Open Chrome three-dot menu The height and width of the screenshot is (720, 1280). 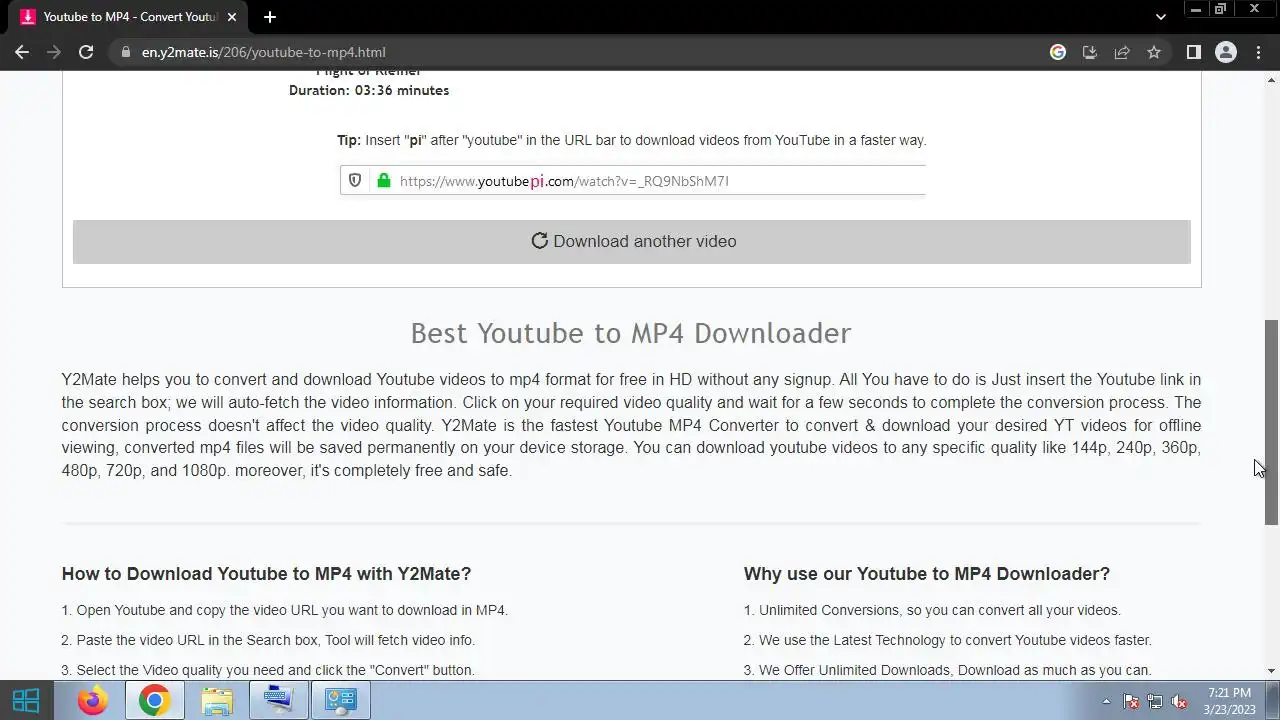1259,52
